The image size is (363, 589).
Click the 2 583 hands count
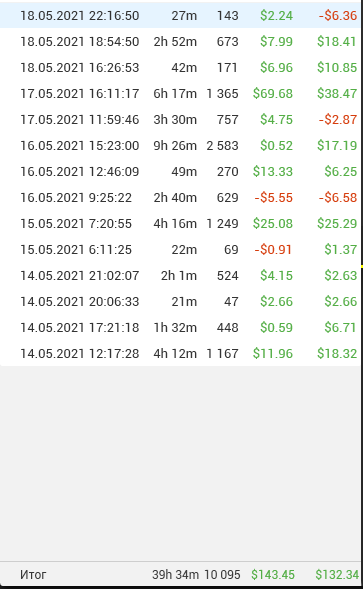(222, 145)
